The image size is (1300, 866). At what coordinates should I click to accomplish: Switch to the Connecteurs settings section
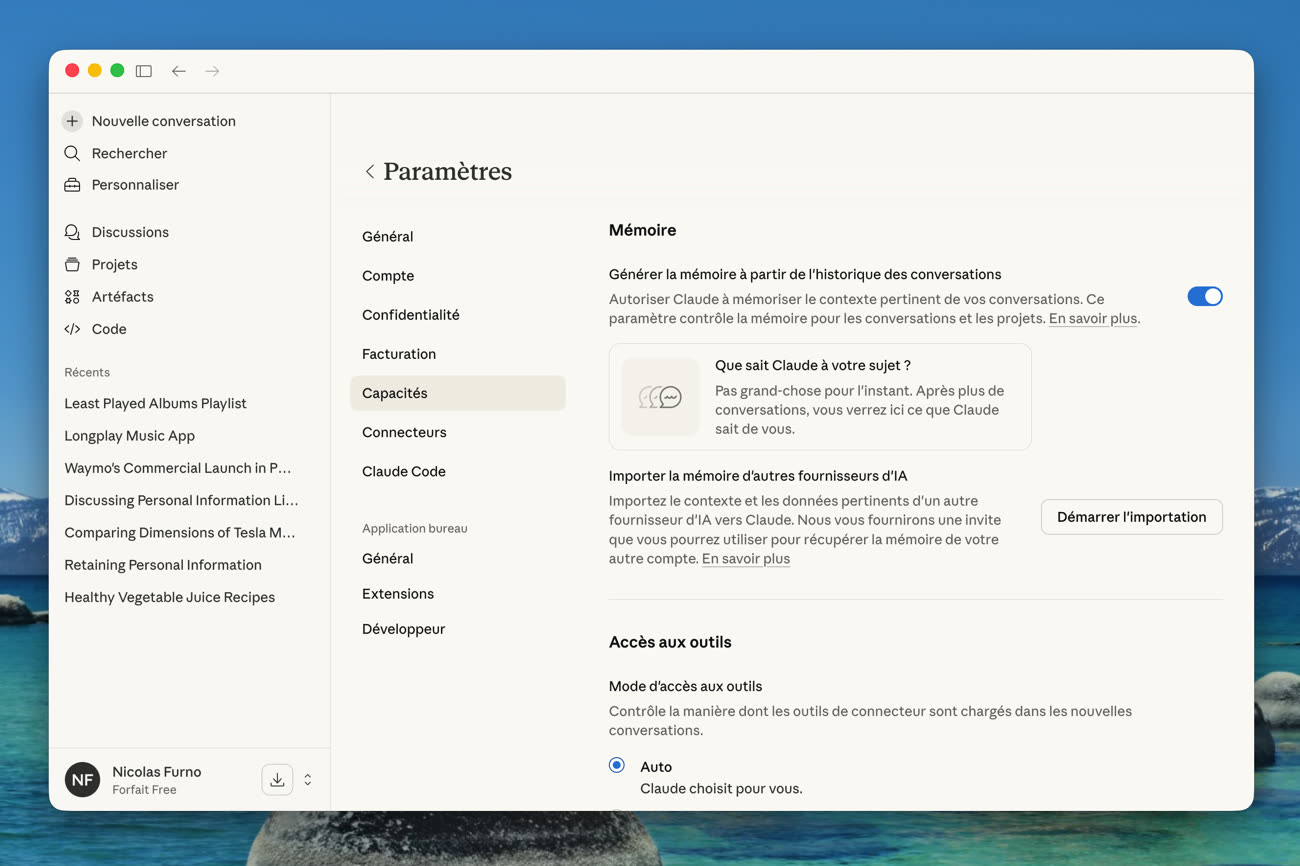(x=404, y=432)
